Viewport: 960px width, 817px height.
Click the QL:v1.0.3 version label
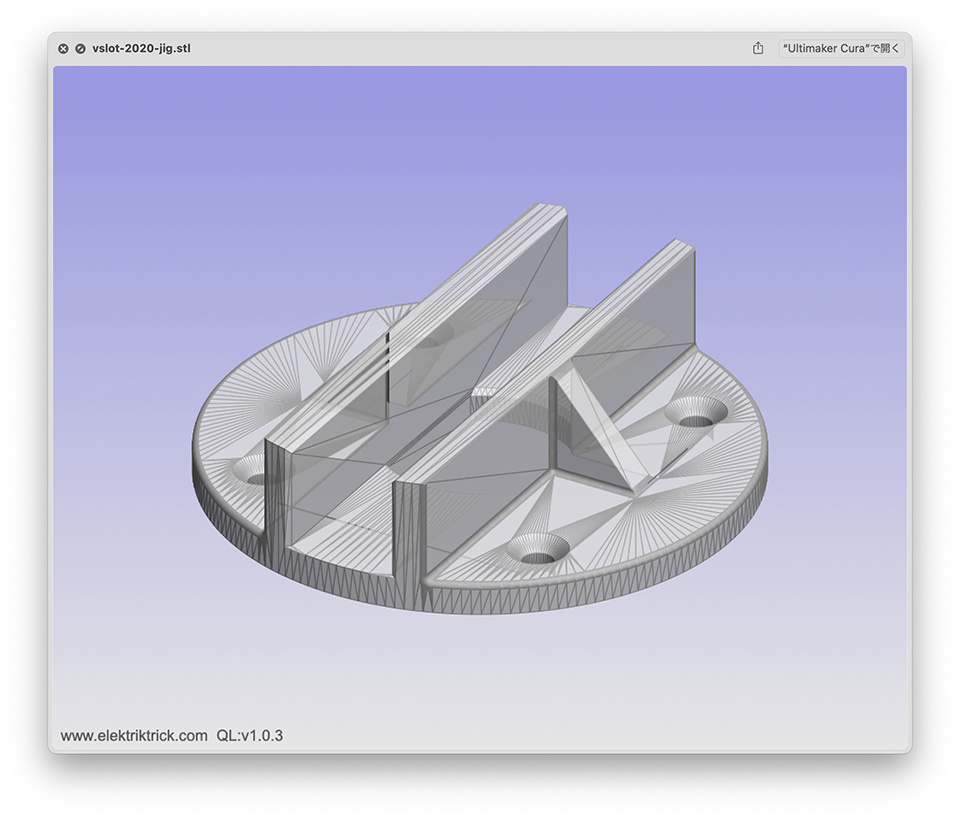coord(250,736)
